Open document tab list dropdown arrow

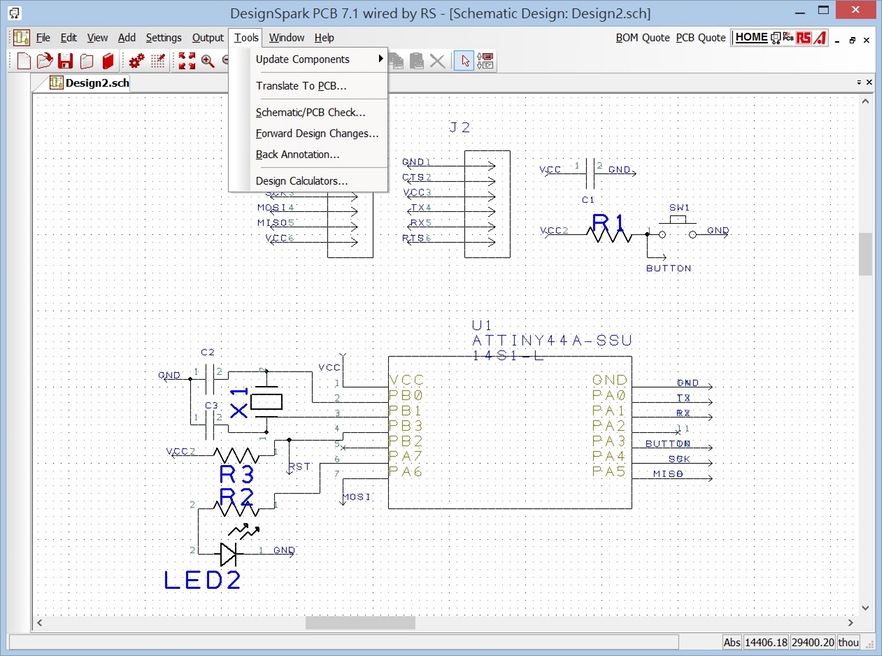859,82
